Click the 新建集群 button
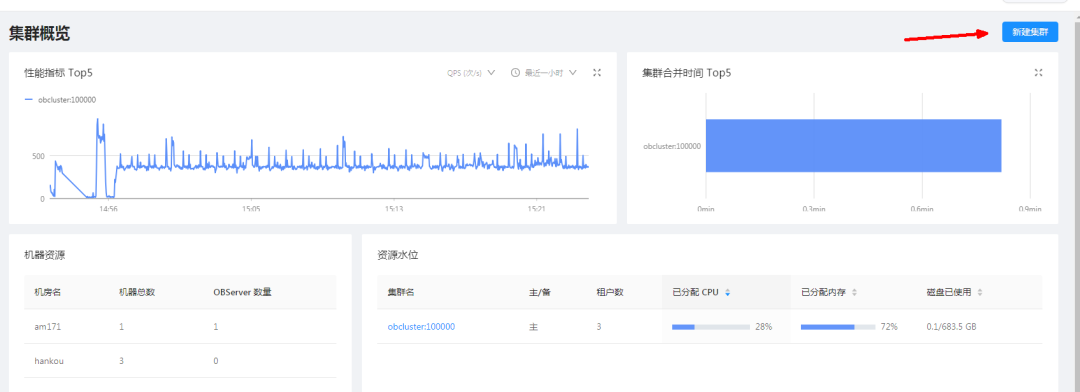 (1030, 32)
